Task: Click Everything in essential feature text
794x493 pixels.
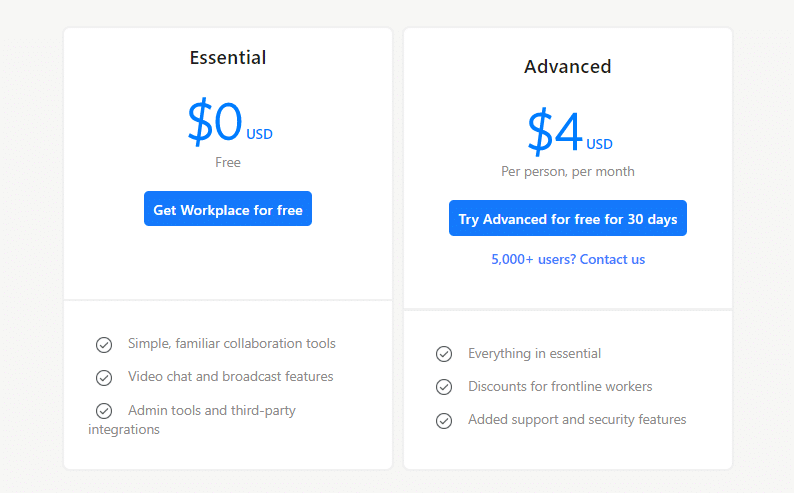Action: point(534,354)
